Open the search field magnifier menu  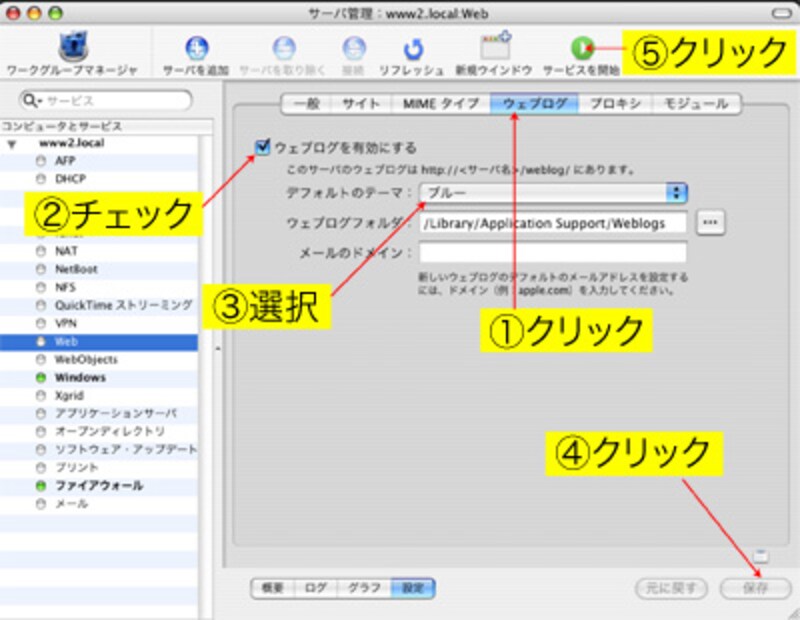click(32, 100)
